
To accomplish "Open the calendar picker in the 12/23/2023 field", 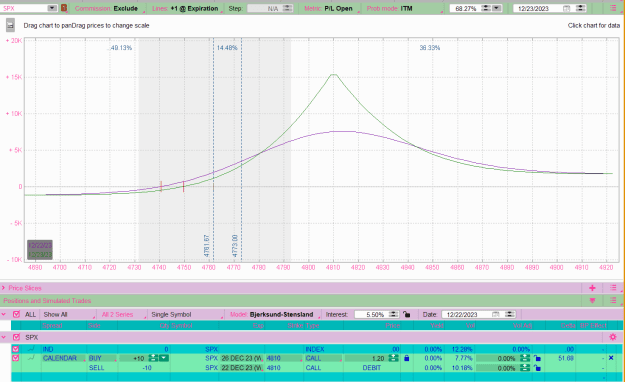I will [x=566, y=8].
